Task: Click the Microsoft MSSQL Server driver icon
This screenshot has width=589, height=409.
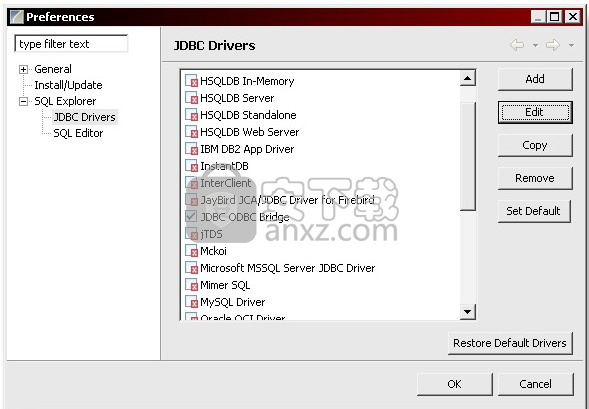Action: point(192,268)
